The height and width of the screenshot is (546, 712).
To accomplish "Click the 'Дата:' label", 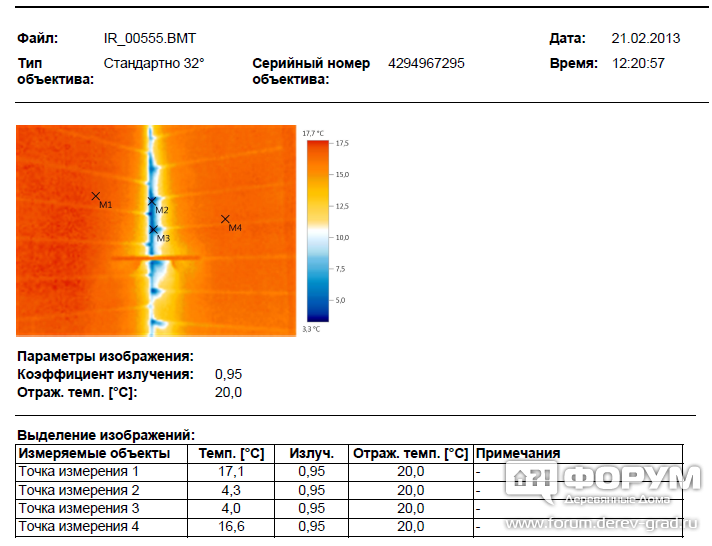I will pos(568,38).
